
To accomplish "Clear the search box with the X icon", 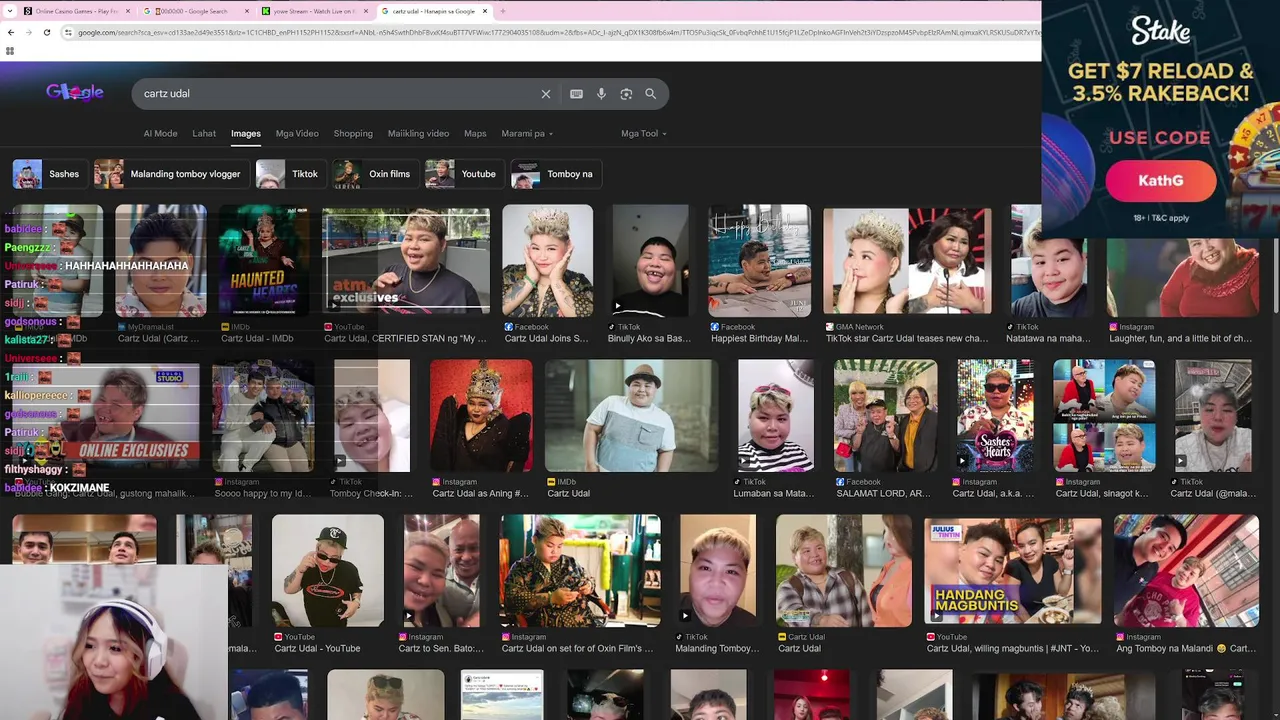I will pyautogui.click(x=546, y=94).
